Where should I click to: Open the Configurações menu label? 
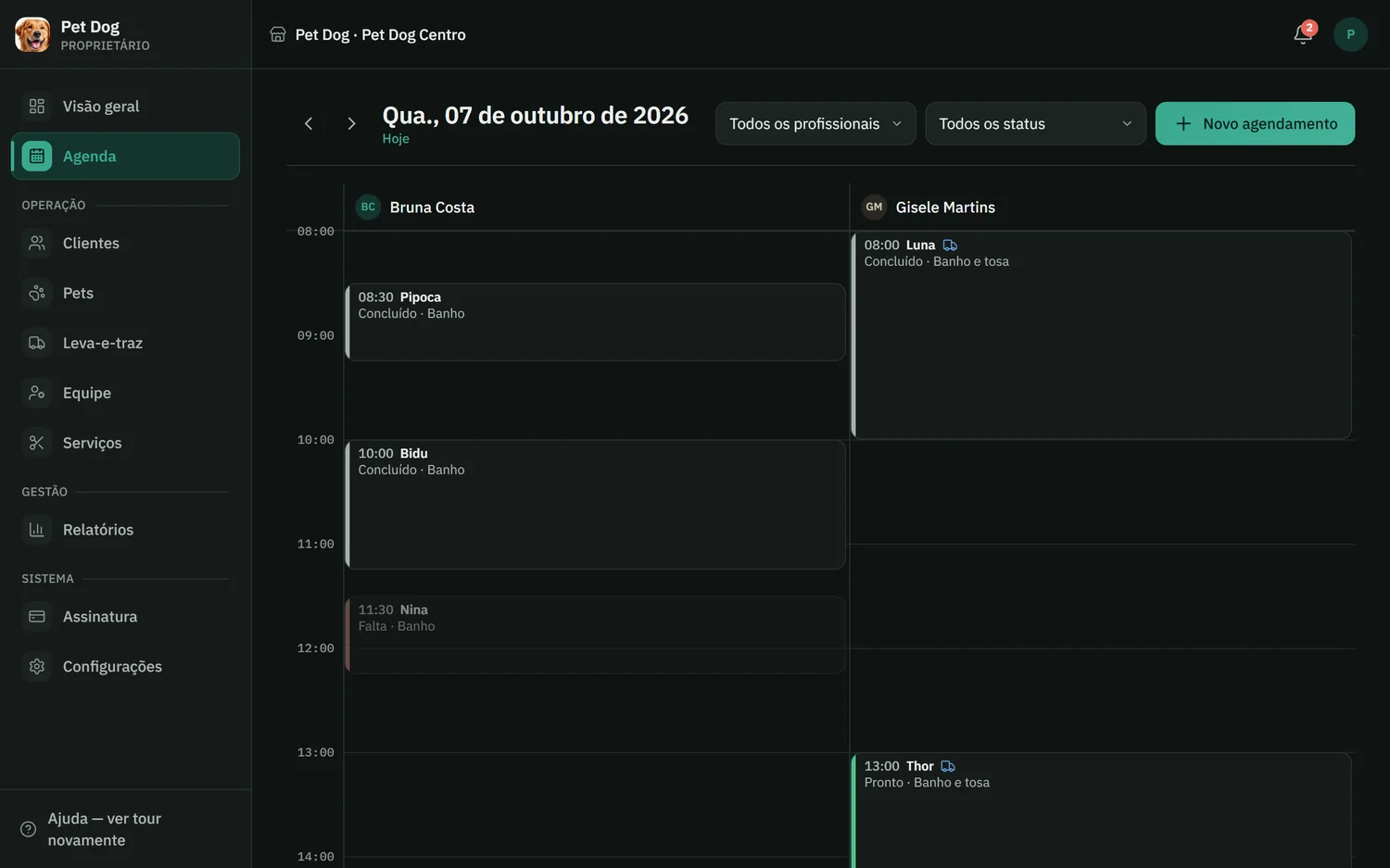click(112, 666)
